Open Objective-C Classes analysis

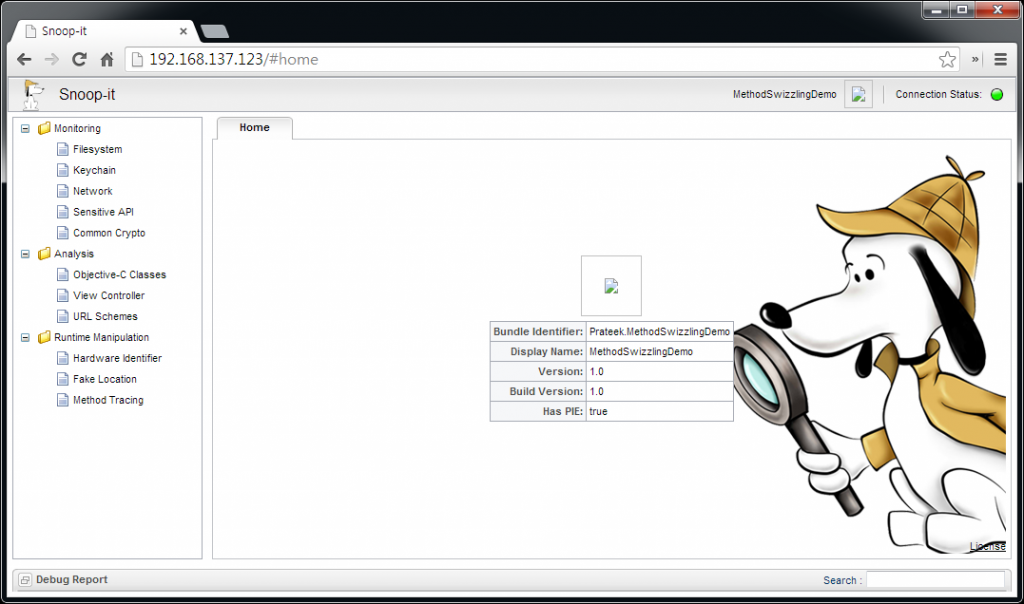click(119, 274)
